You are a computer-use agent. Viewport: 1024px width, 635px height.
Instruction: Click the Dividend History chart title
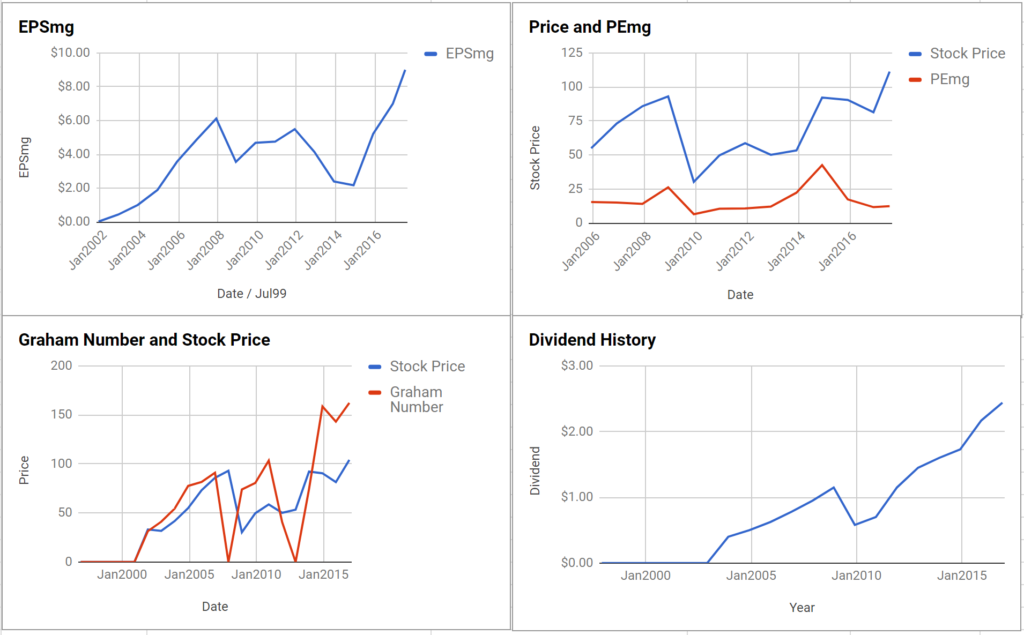pyautogui.click(x=592, y=340)
